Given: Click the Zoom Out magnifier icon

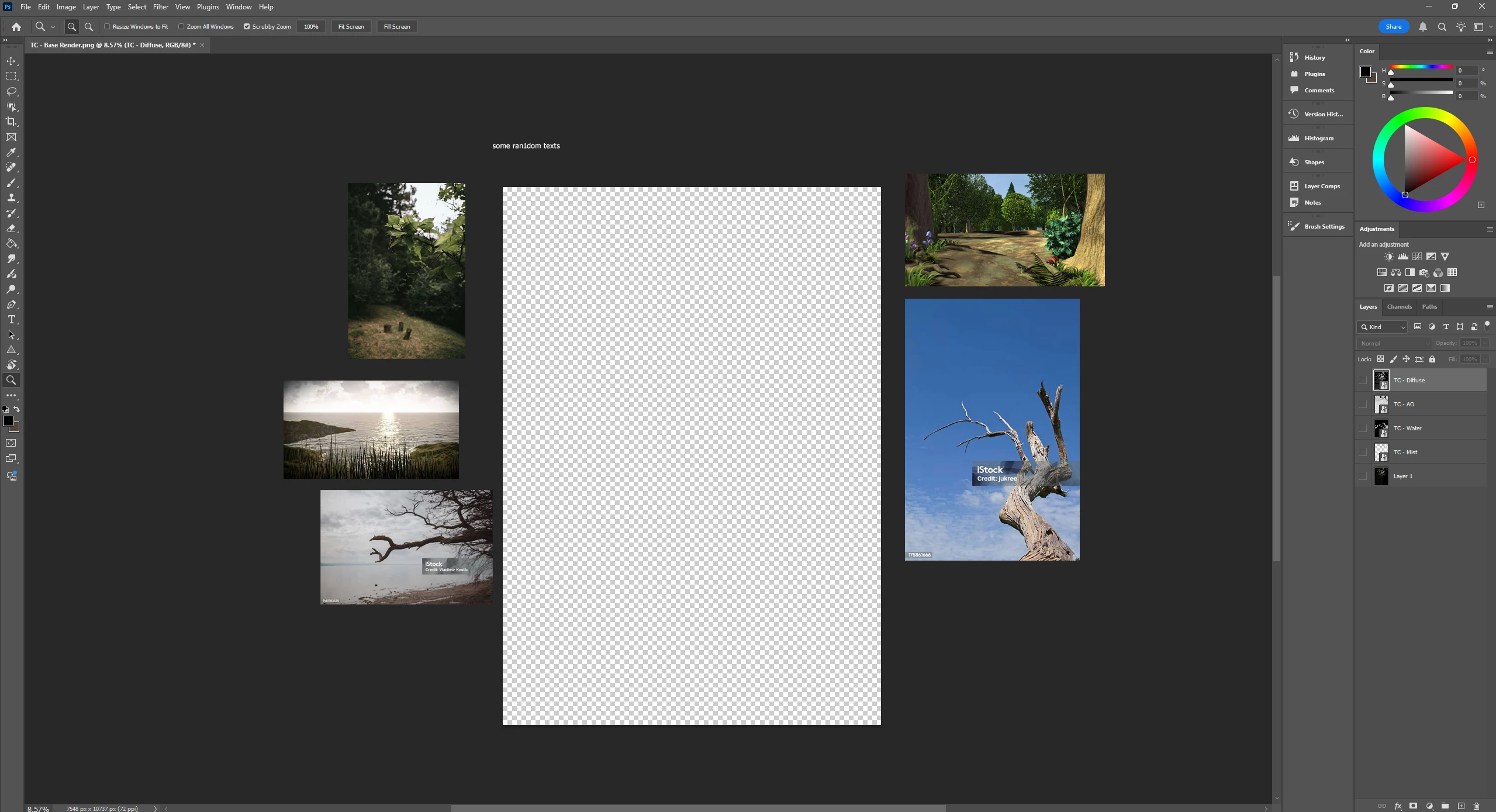Looking at the screenshot, I should tap(89, 26).
